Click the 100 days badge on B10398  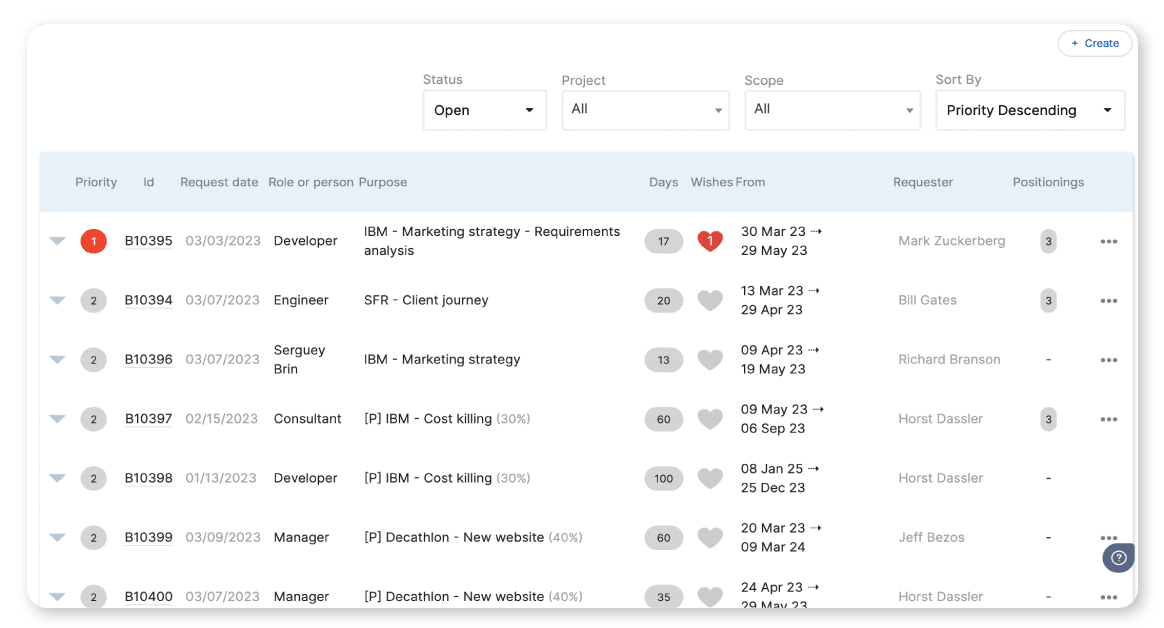[664, 479]
